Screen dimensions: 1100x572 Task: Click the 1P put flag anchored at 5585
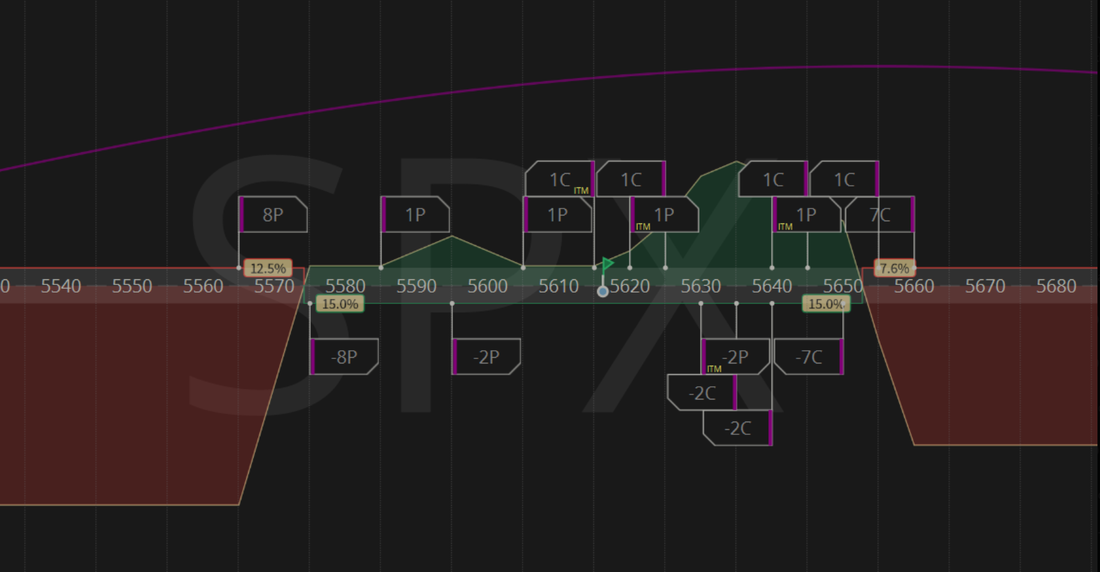click(x=415, y=214)
